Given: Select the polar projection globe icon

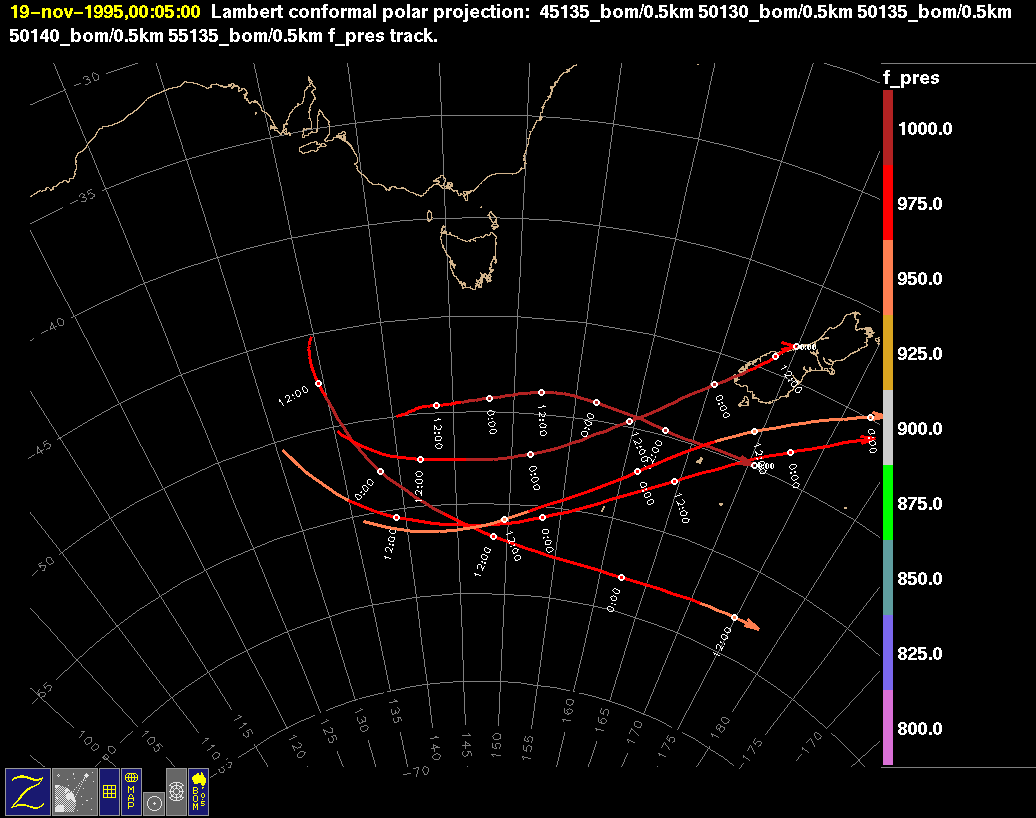Looking at the screenshot, I should 176,791.
